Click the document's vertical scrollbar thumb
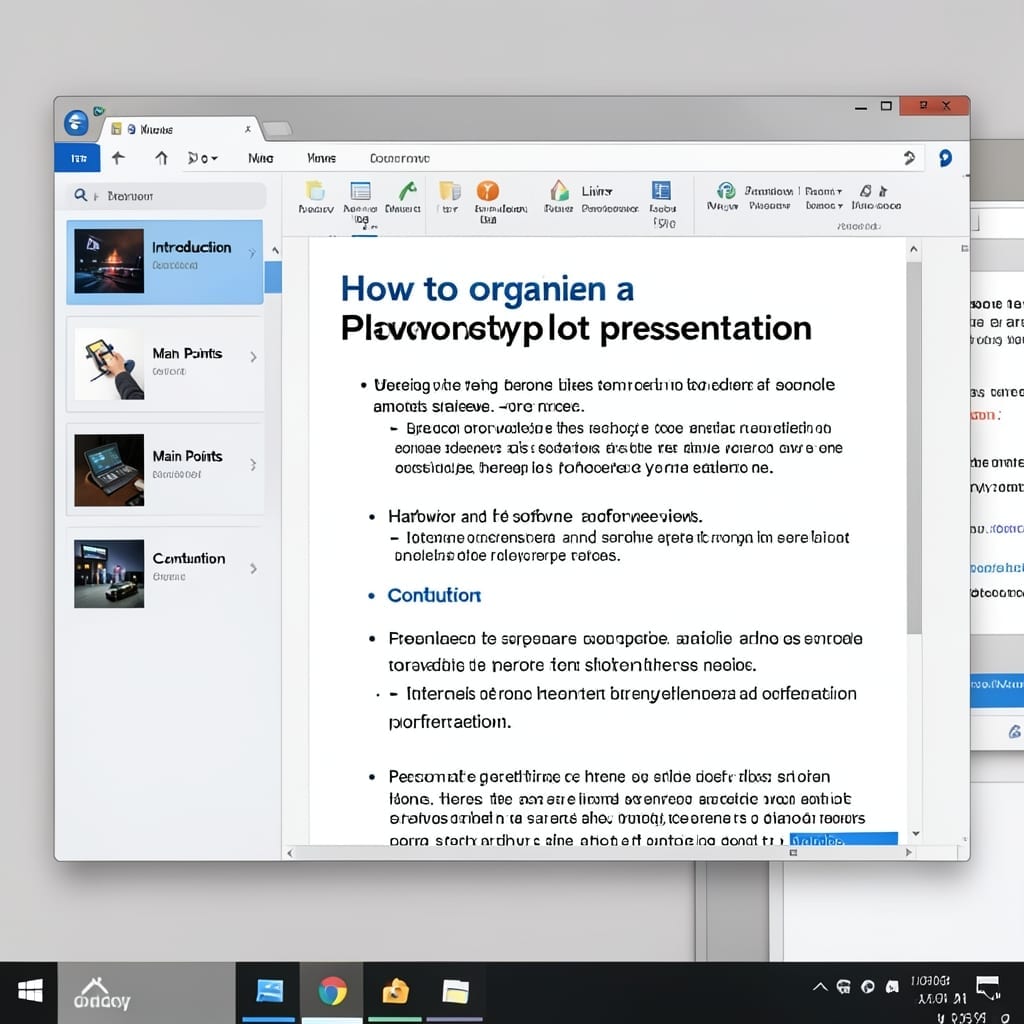Image resolution: width=1024 pixels, height=1024 pixels. tap(914, 447)
